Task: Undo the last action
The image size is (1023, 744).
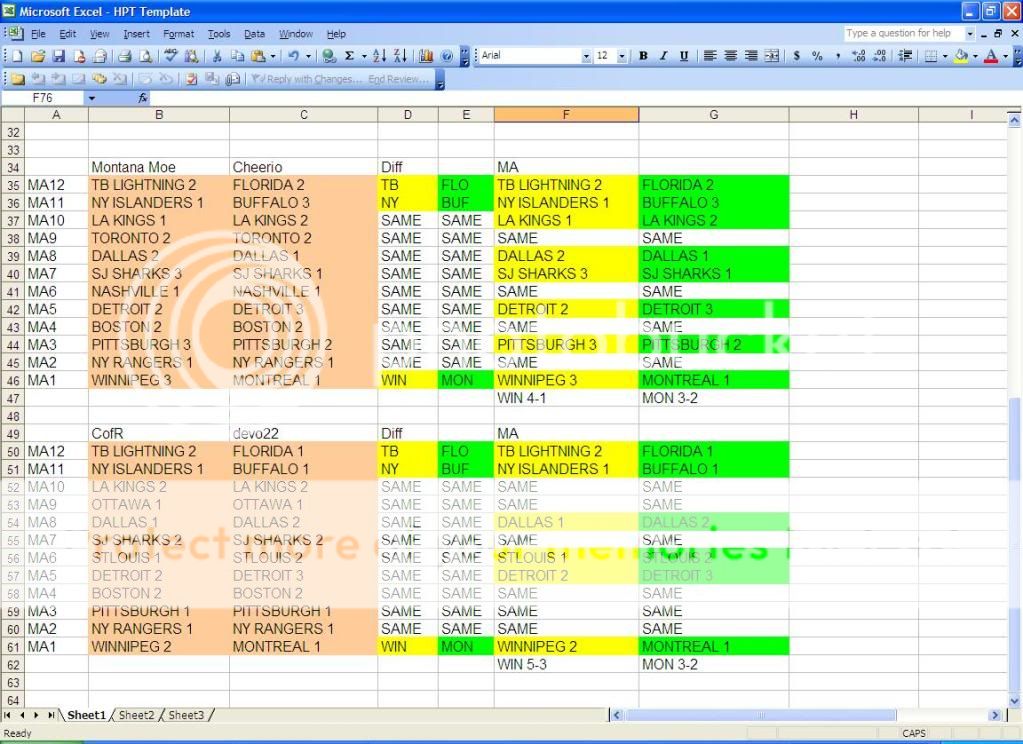Action: click(294, 56)
